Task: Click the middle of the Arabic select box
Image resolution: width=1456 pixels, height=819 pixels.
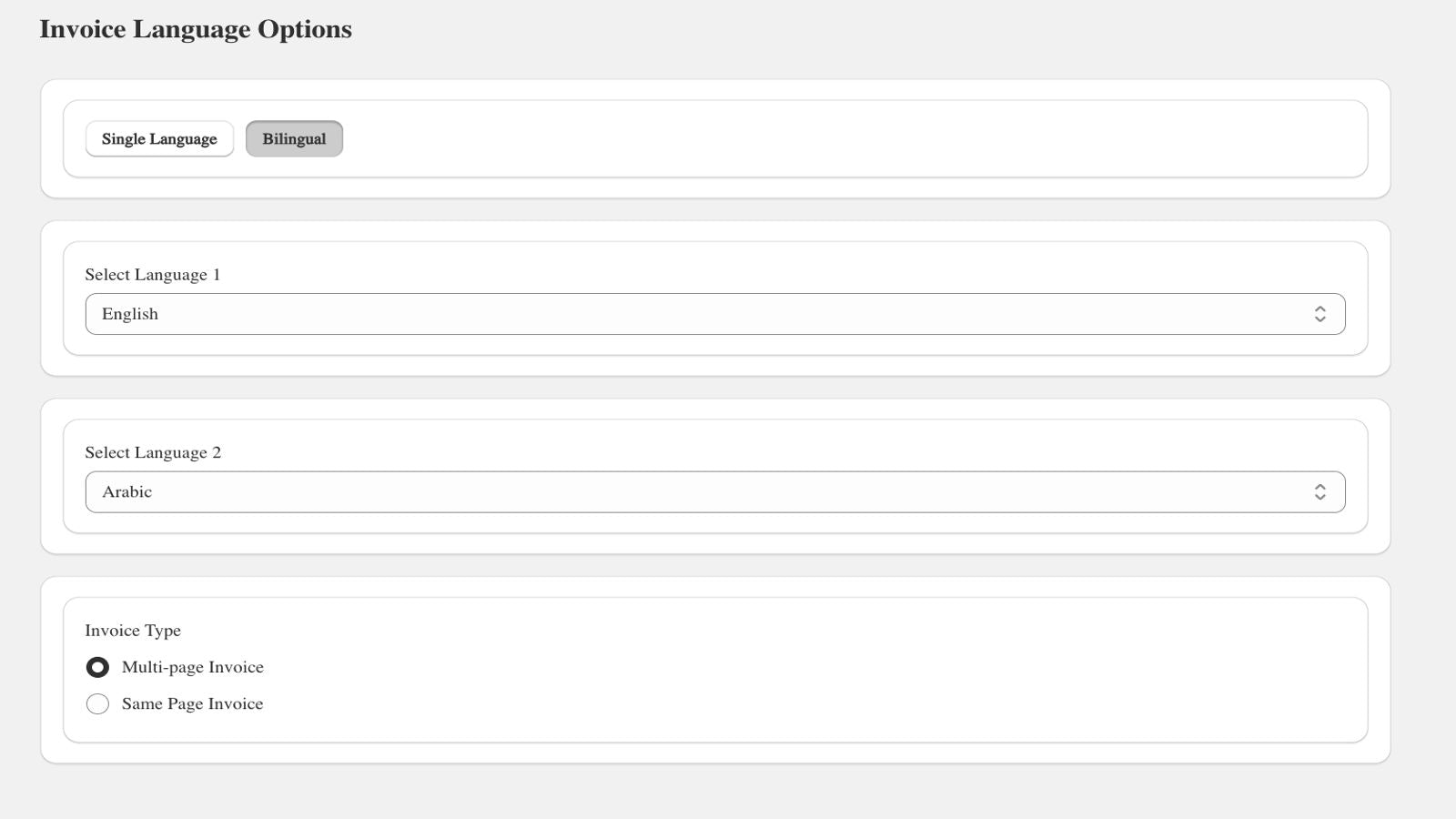Action: (x=715, y=492)
